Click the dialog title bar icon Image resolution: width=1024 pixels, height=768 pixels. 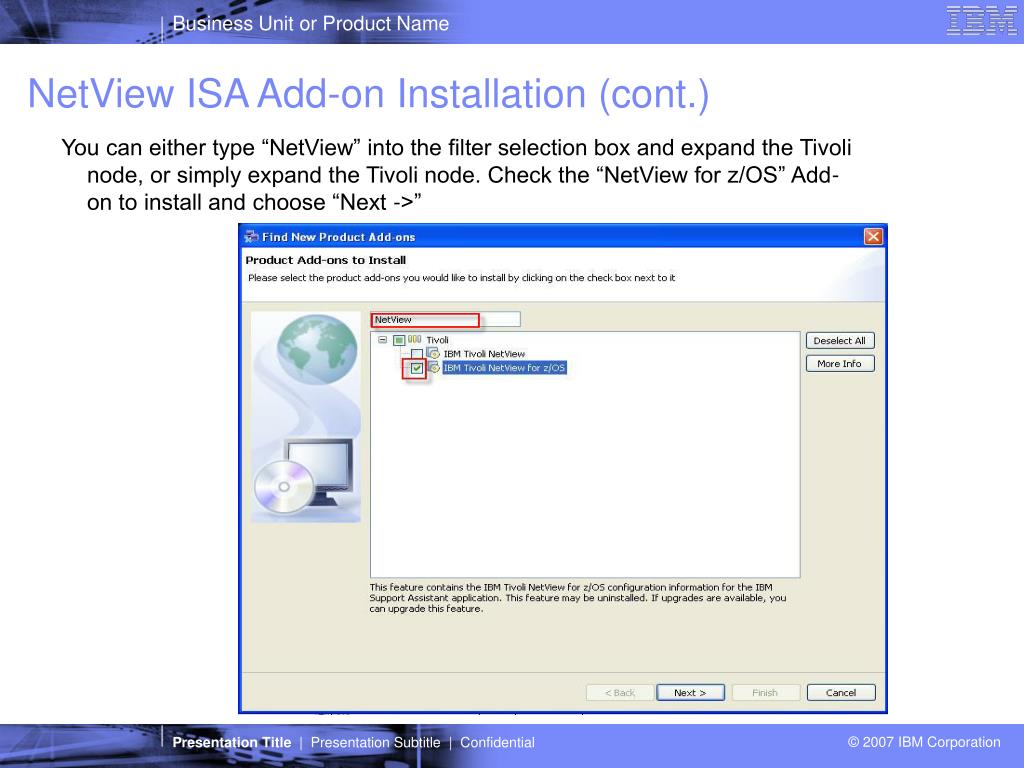coord(251,236)
